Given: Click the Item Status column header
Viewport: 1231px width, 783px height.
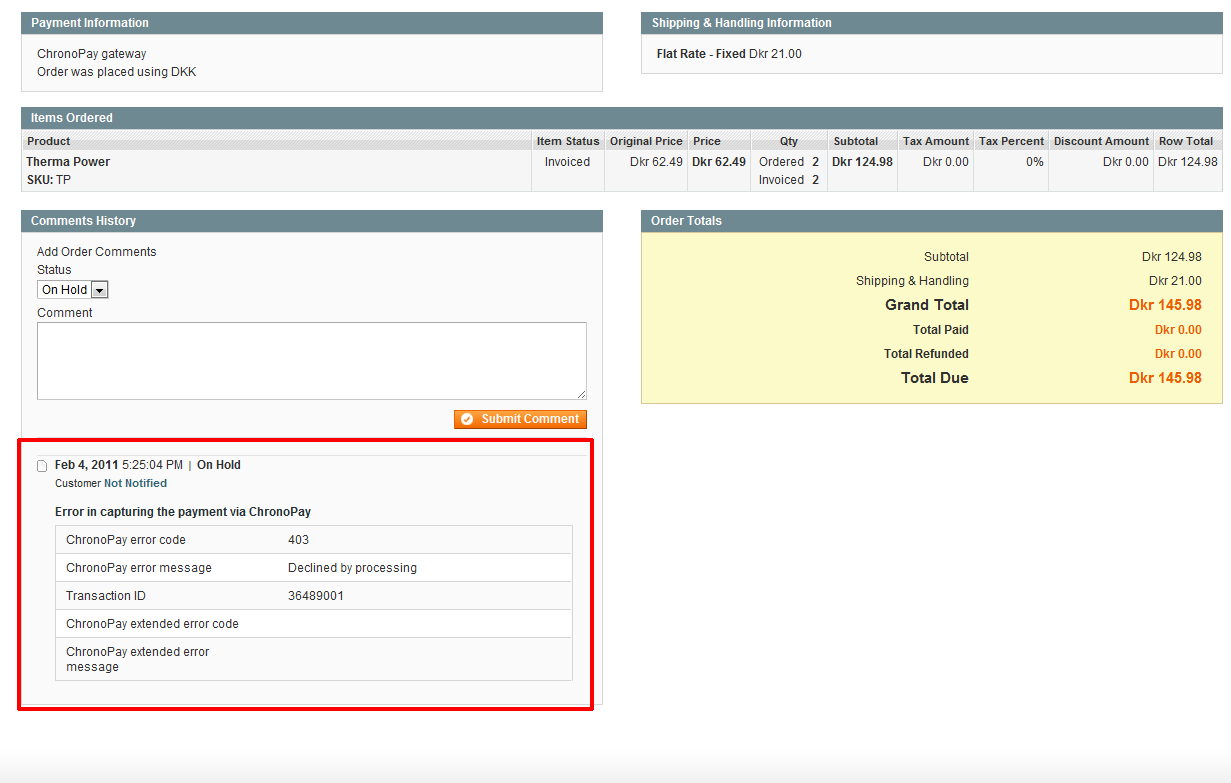Looking at the screenshot, I should (x=568, y=141).
